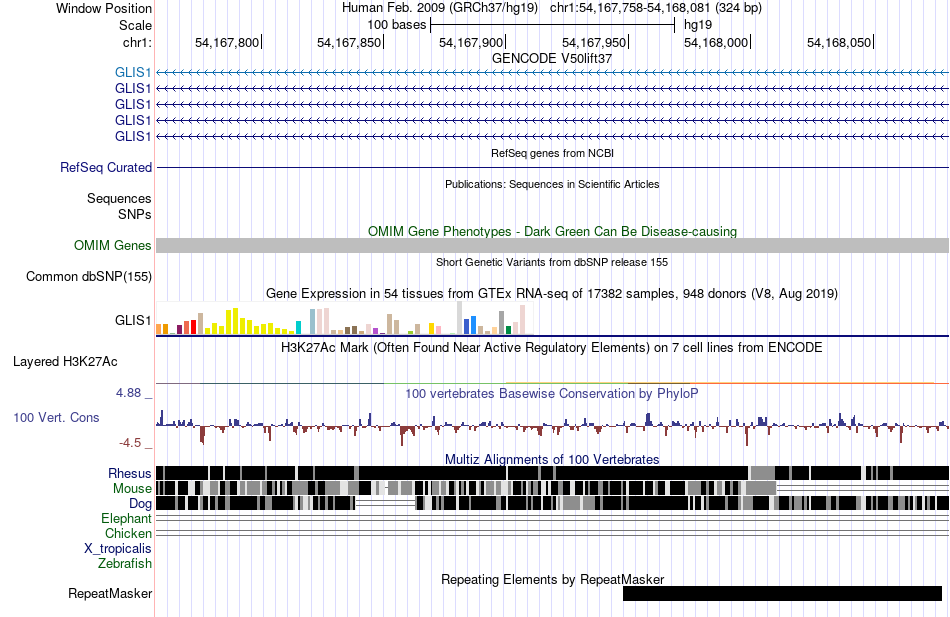
Task: Click Repeating Elements by RepeatMasker title
Action: coord(552,579)
